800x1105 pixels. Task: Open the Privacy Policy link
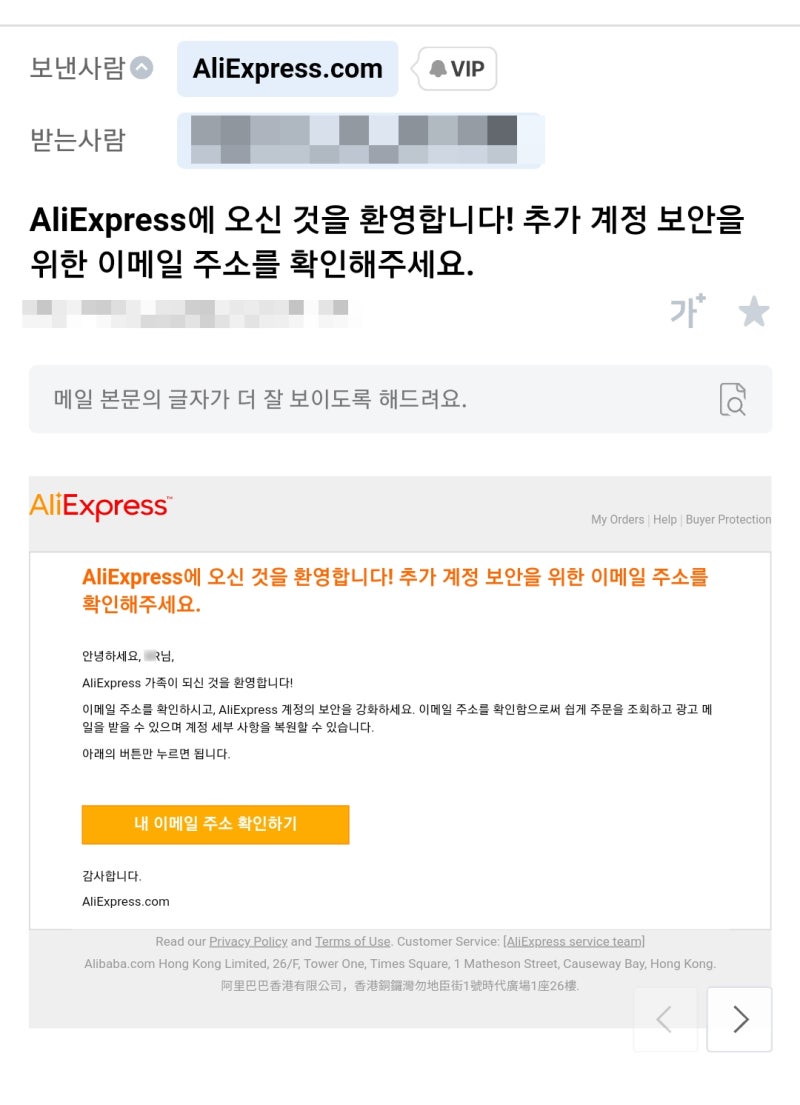click(248, 942)
